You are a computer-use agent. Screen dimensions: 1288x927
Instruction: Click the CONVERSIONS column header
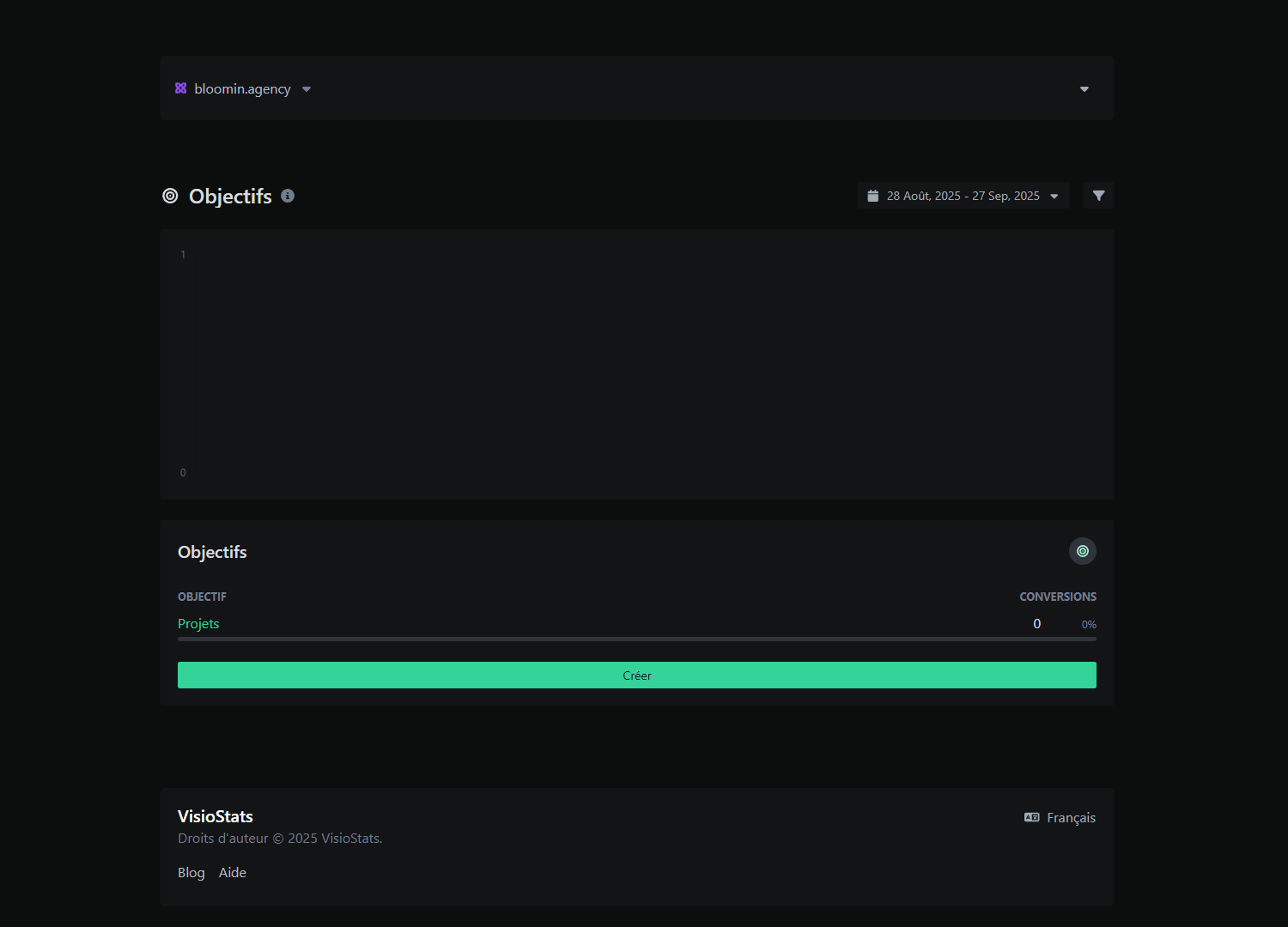[x=1057, y=597]
